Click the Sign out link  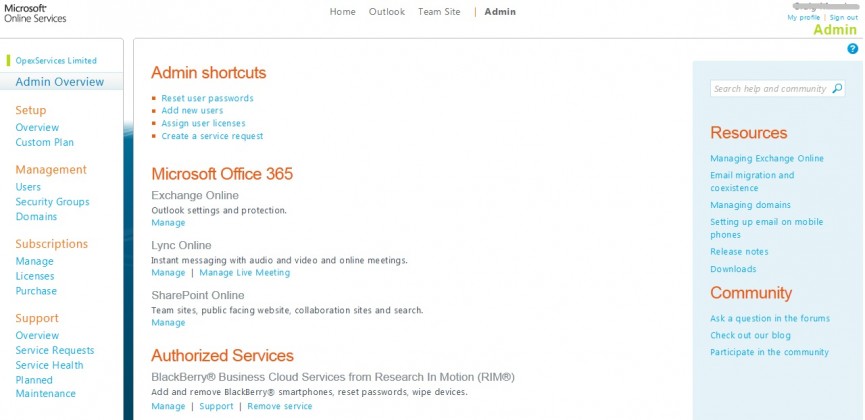[844, 17]
